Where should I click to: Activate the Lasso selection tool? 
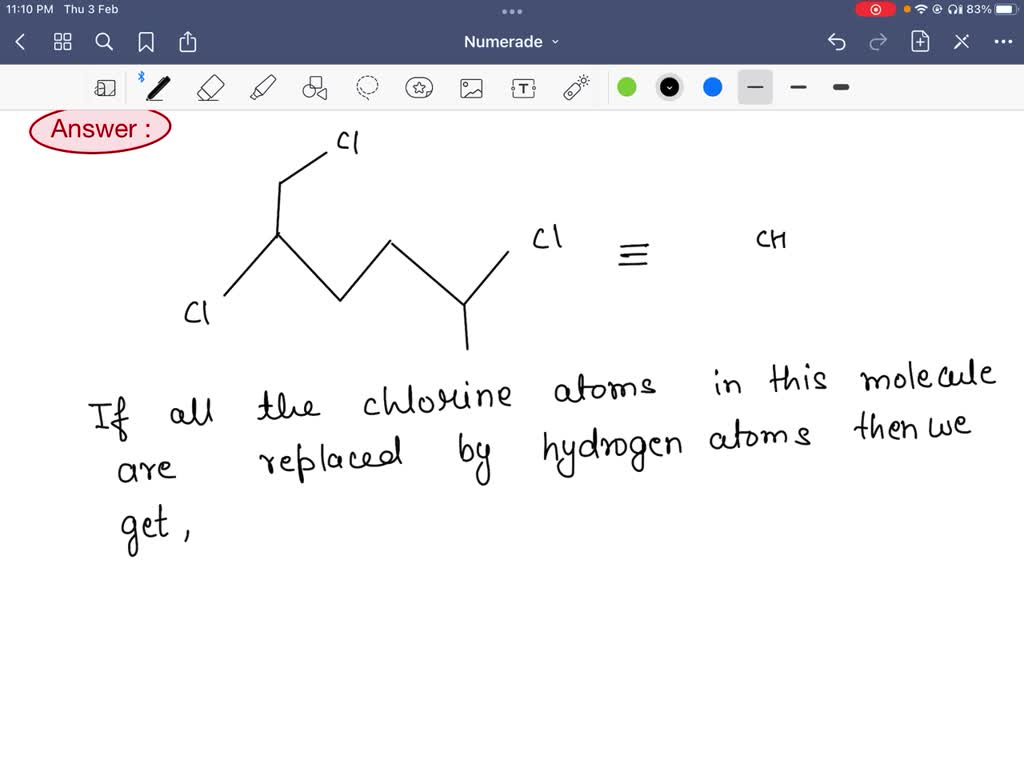point(367,87)
